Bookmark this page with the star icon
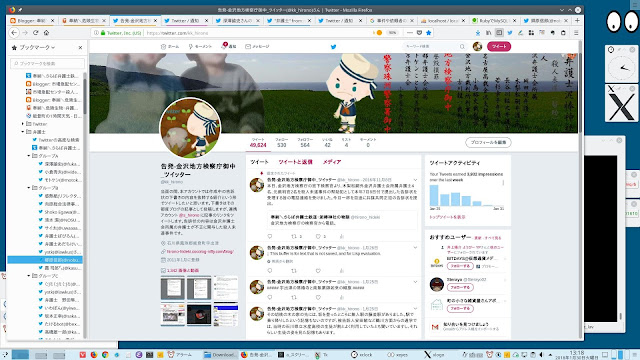Viewport: 640px width, 360px height. click(429, 33)
